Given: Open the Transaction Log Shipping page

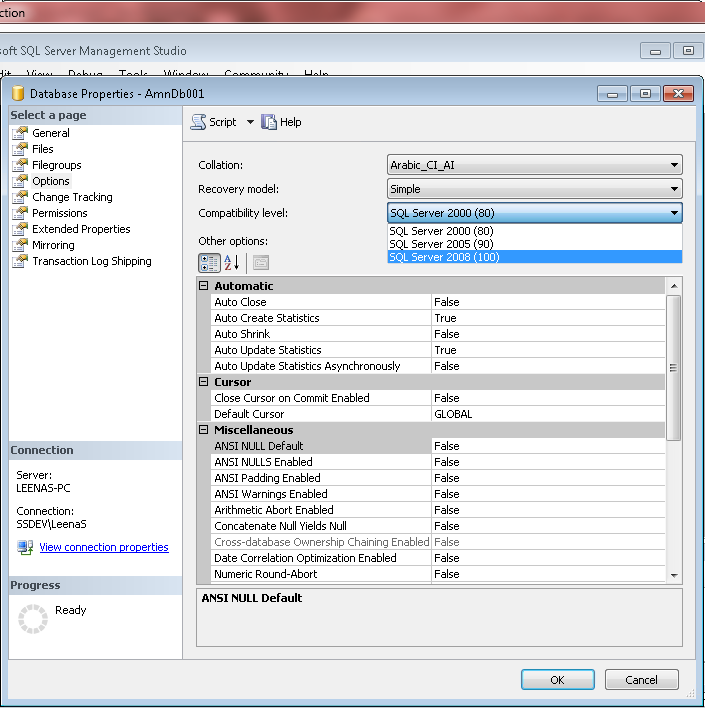Looking at the screenshot, I should 92,261.
